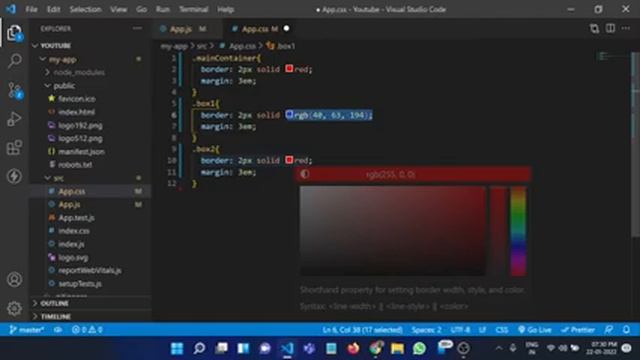Open the Manage gear settings icon

click(14, 308)
